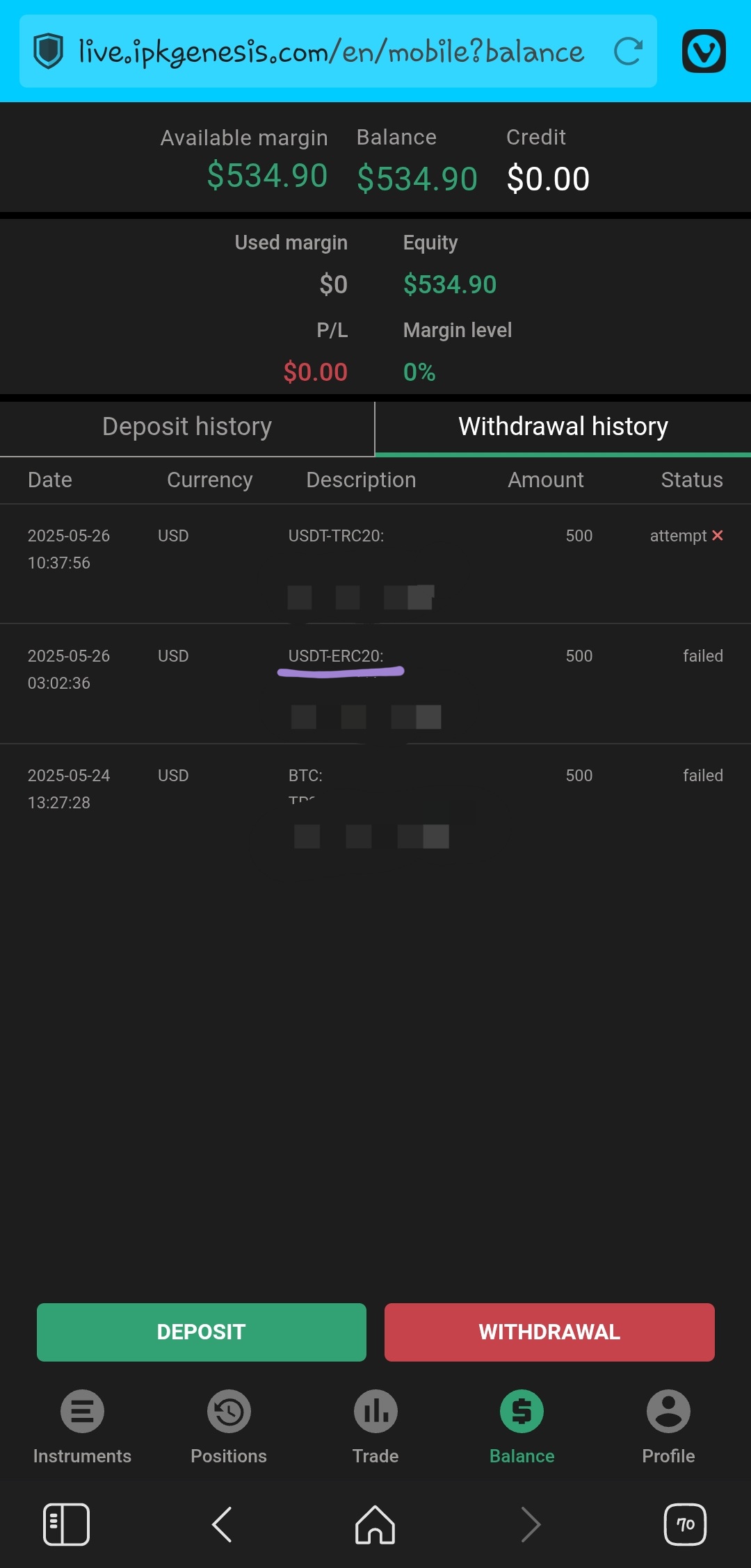Viewport: 751px width, 1568px height.
Task: Navigate forward with browser forward arrow
Action: [x=531, y=1524]
